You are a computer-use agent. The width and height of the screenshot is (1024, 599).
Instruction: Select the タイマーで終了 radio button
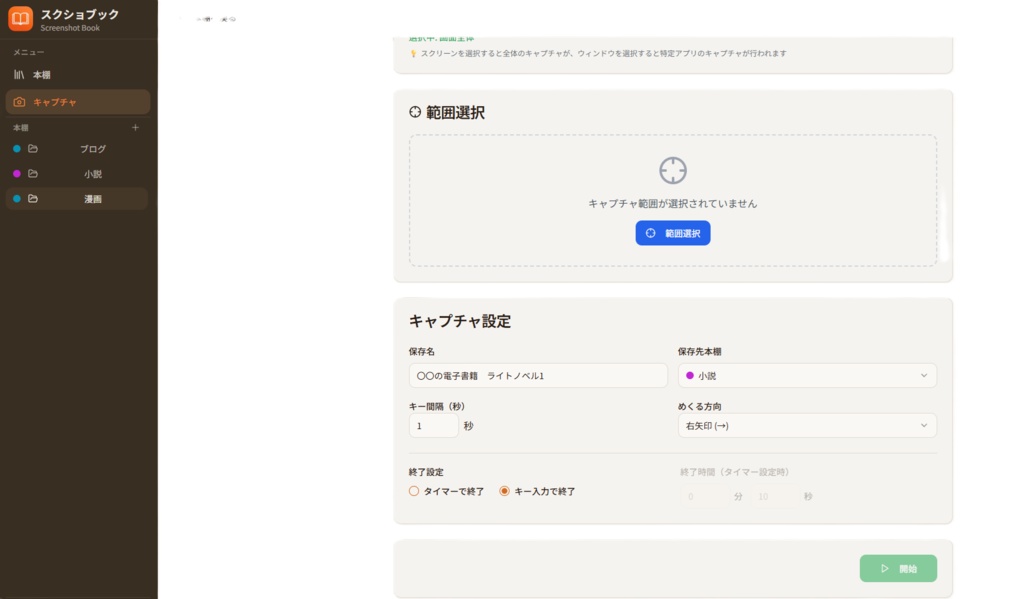tap(413, 491)
